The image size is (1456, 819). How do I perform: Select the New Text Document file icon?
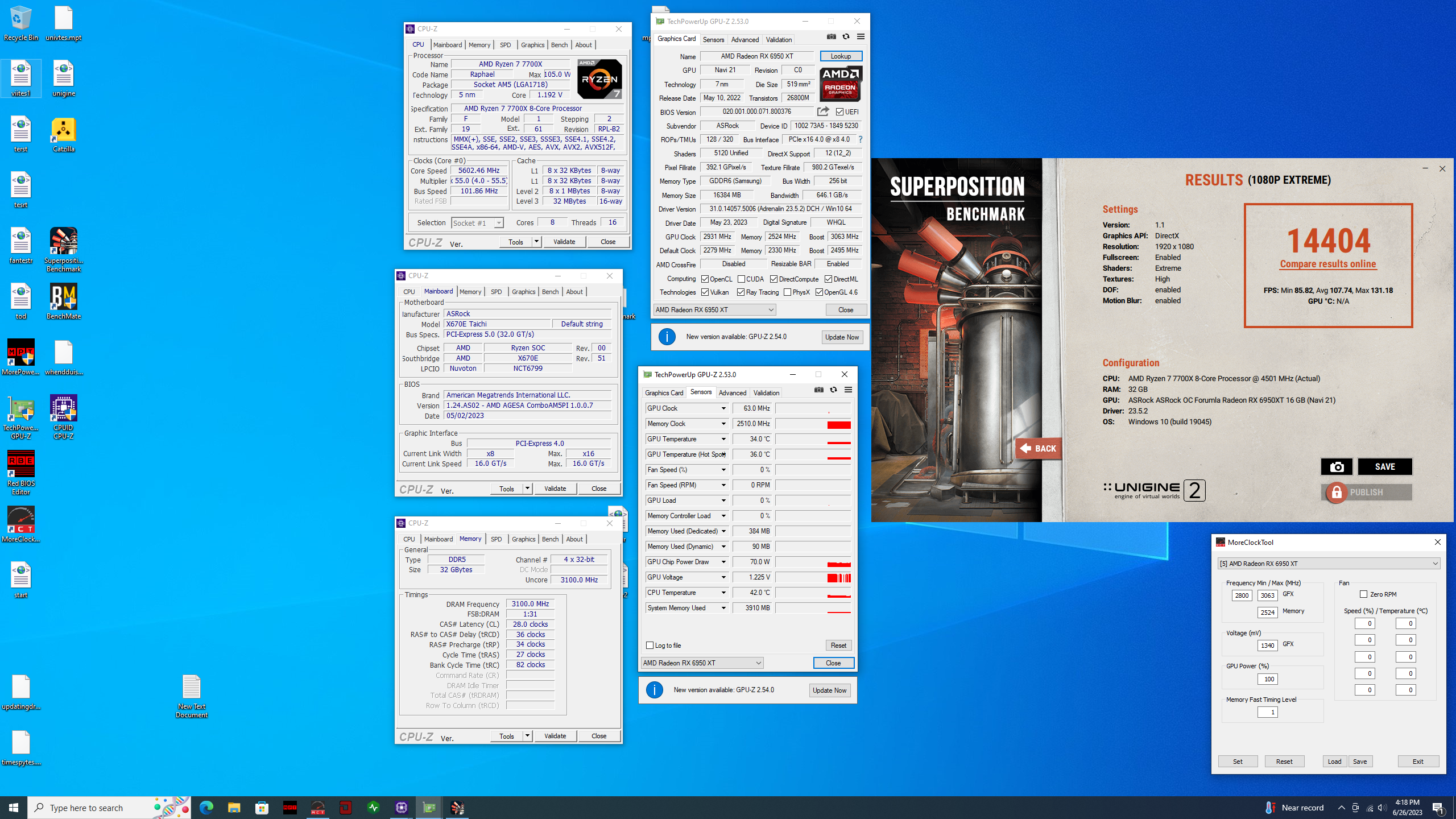192,696
